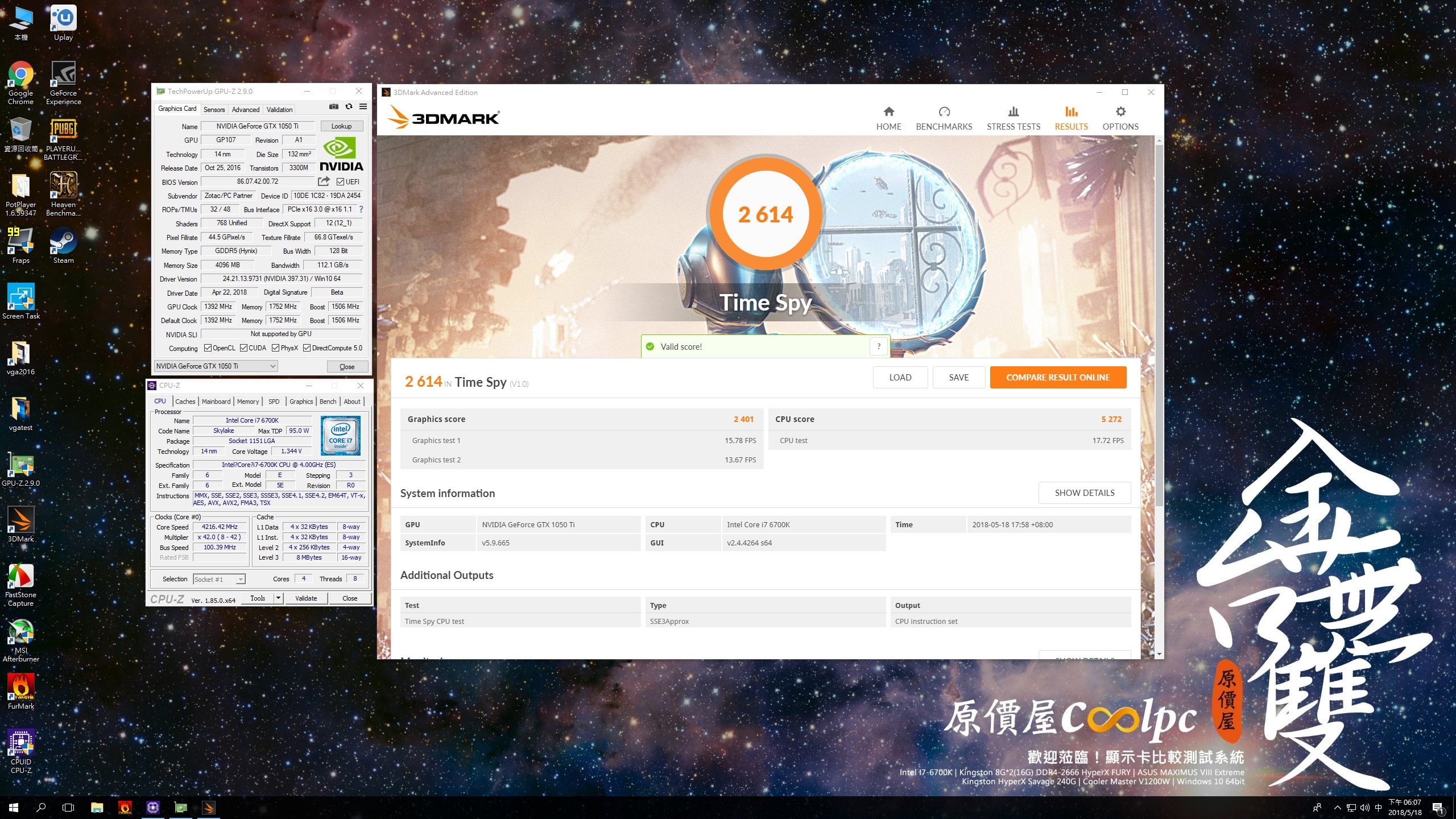Toggle OpenCL checkbox in GPU-Z
Image resolution: width=1456 pixels, height=819 pixels.
tap(208, 348)
